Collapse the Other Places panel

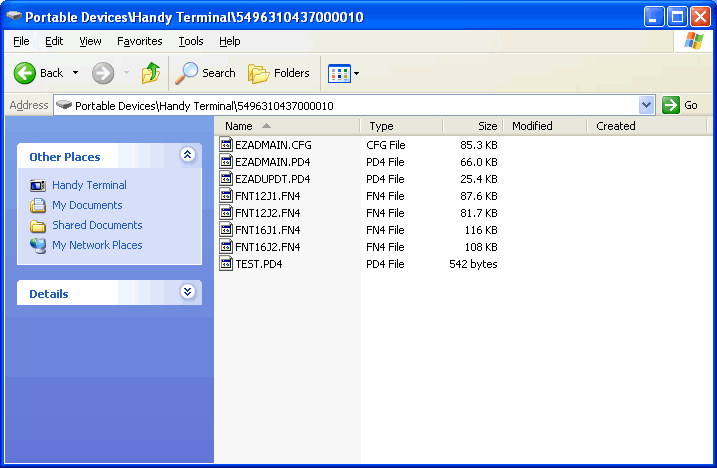tap(187, 155)
